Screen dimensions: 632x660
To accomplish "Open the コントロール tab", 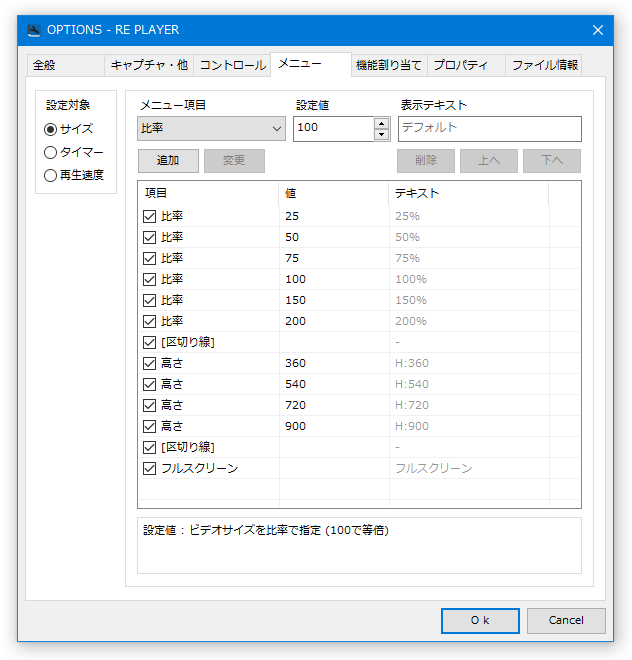I will click(x=232, y=65).
